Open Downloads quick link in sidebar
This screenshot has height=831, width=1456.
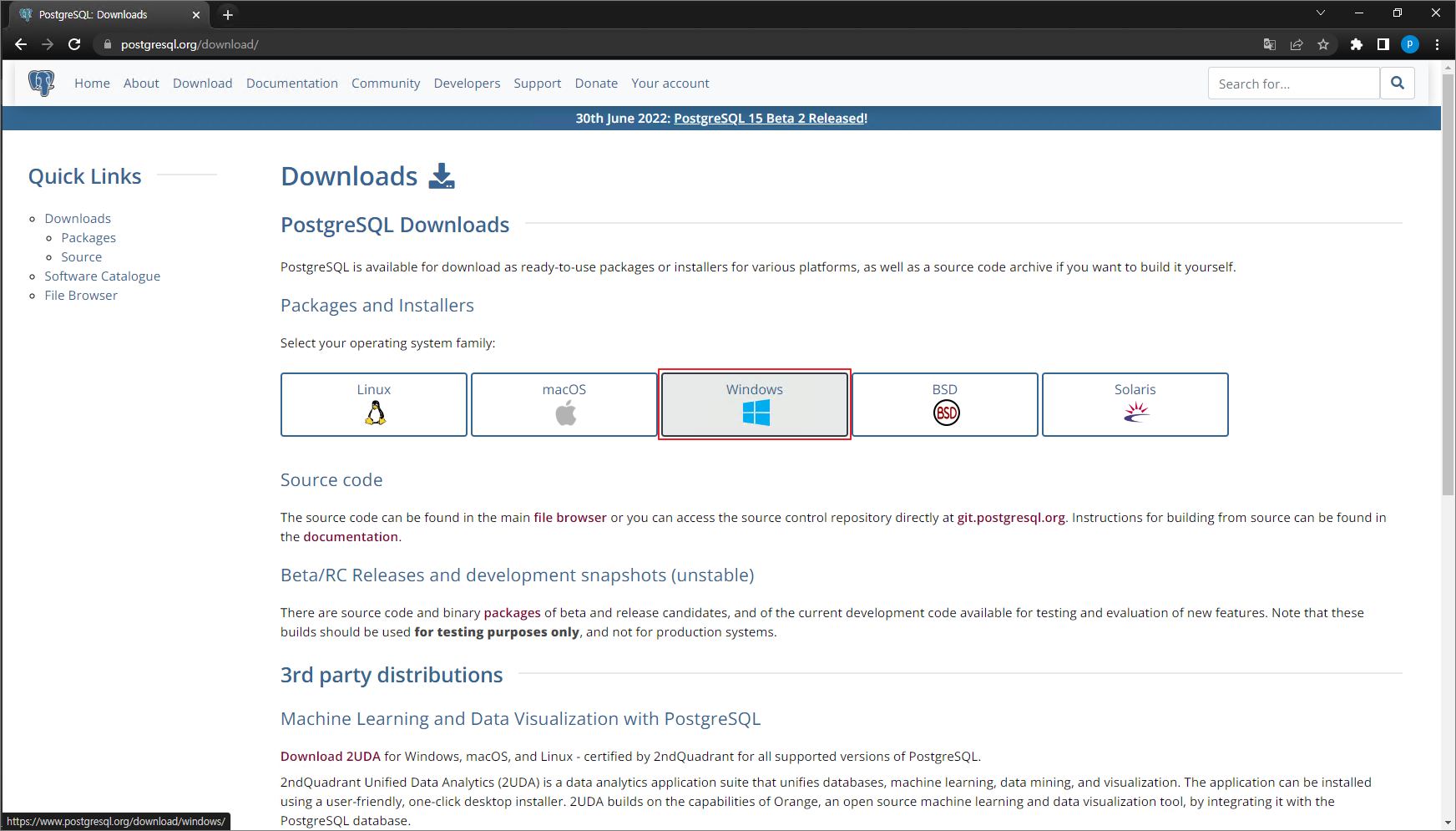(78, 218)
